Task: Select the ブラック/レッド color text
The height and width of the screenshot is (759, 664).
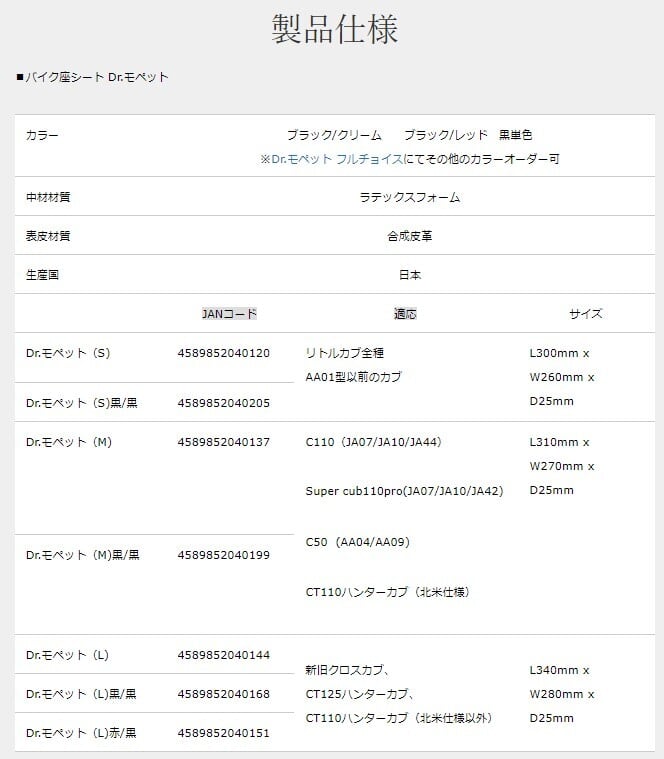Action: click(446, 135)
